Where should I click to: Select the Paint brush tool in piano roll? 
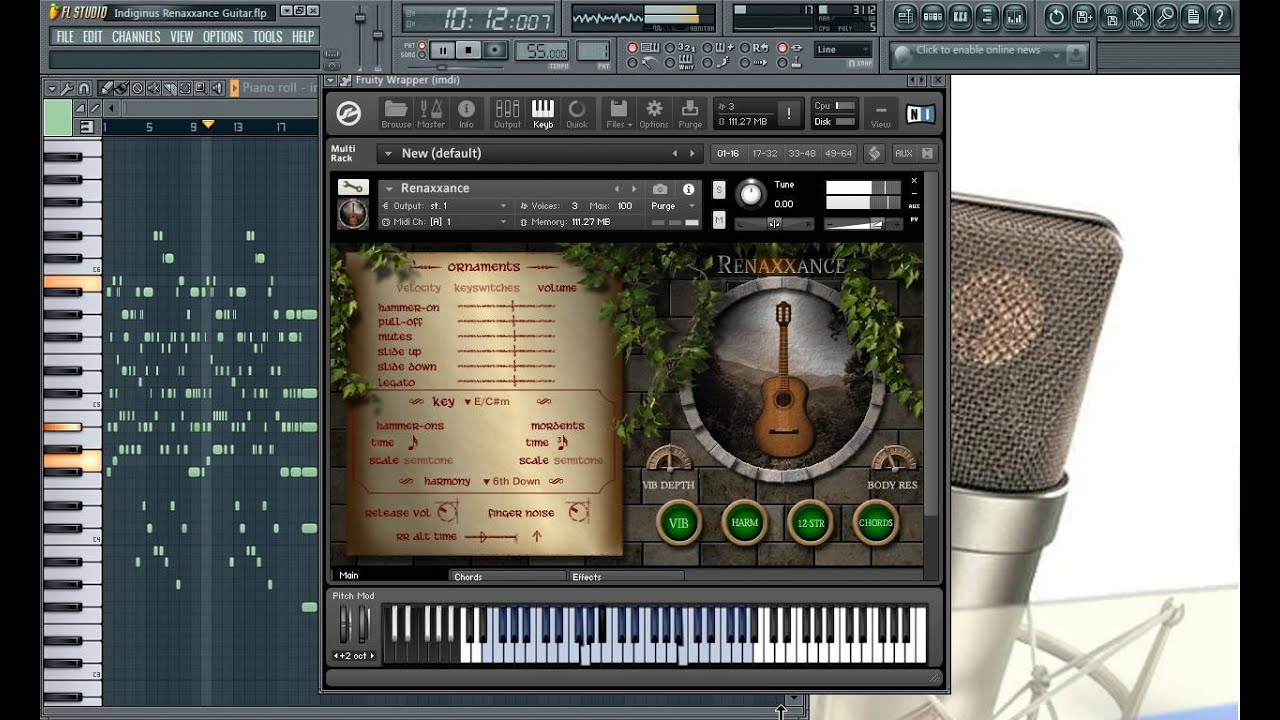click(x=120, y=88)
